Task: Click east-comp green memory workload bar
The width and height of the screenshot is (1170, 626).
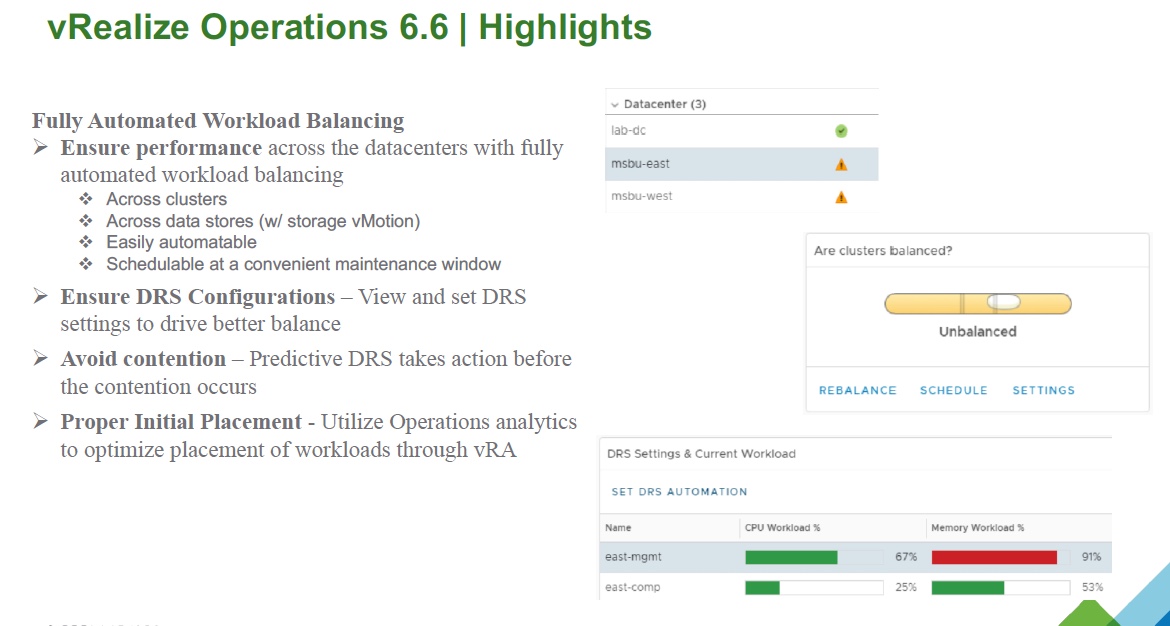Action: (967, 587)
